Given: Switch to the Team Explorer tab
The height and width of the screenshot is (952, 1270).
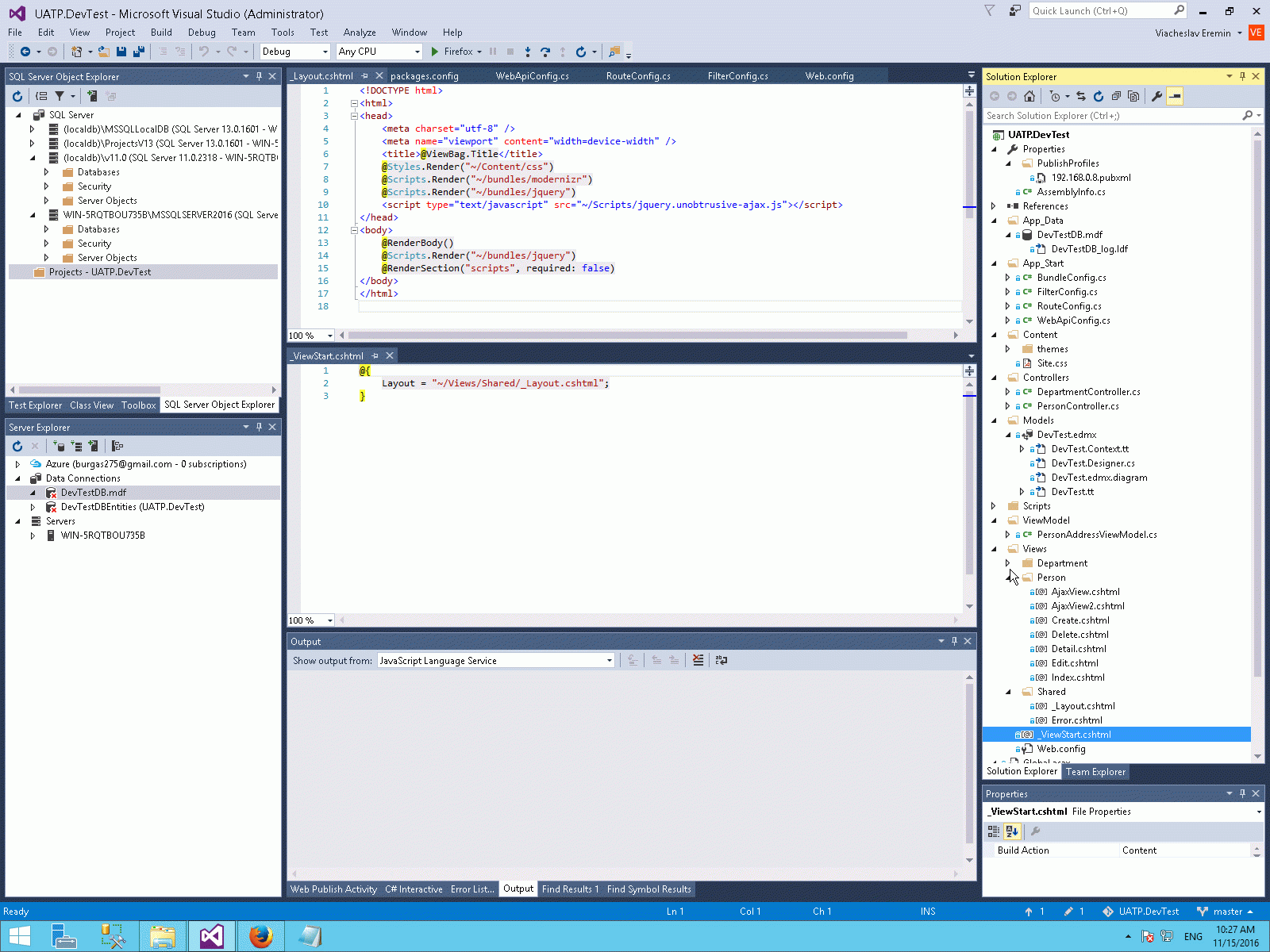Looking at the screenshot, I should coord(1095,772).
